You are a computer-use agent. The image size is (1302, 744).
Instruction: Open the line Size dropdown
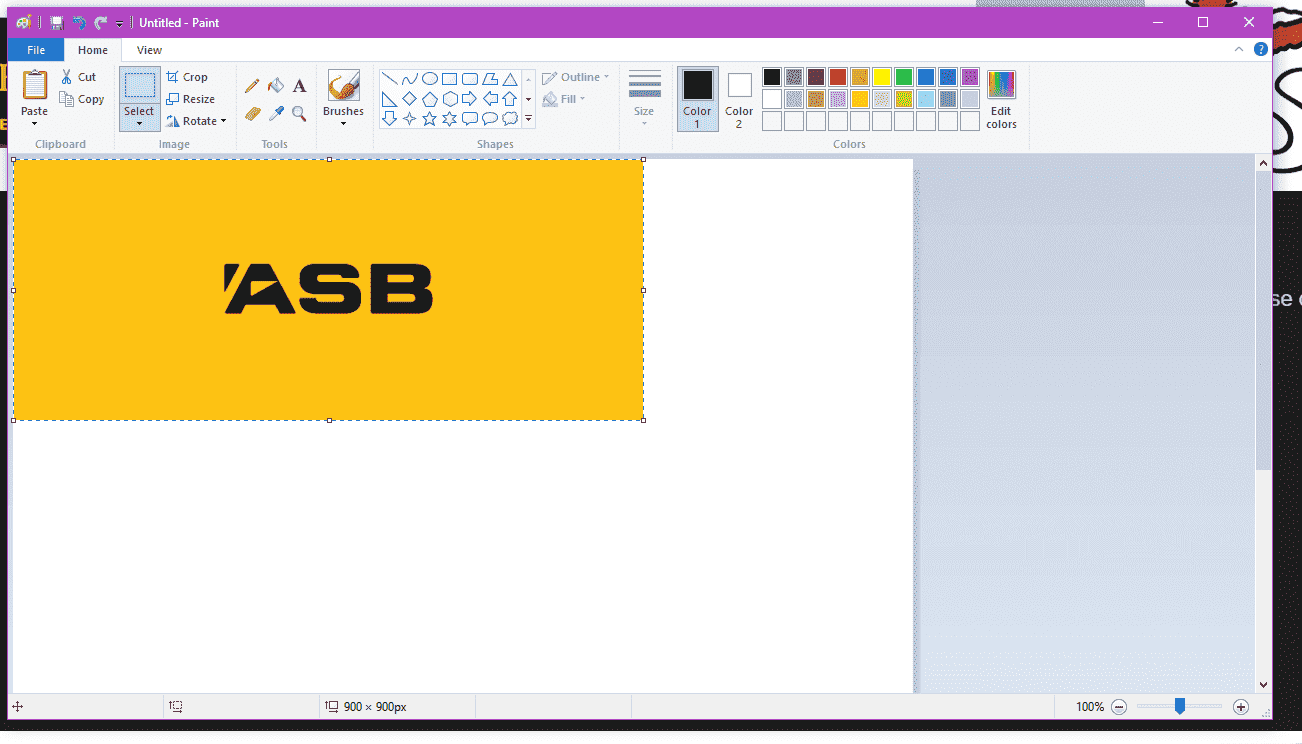pos(644,99)
